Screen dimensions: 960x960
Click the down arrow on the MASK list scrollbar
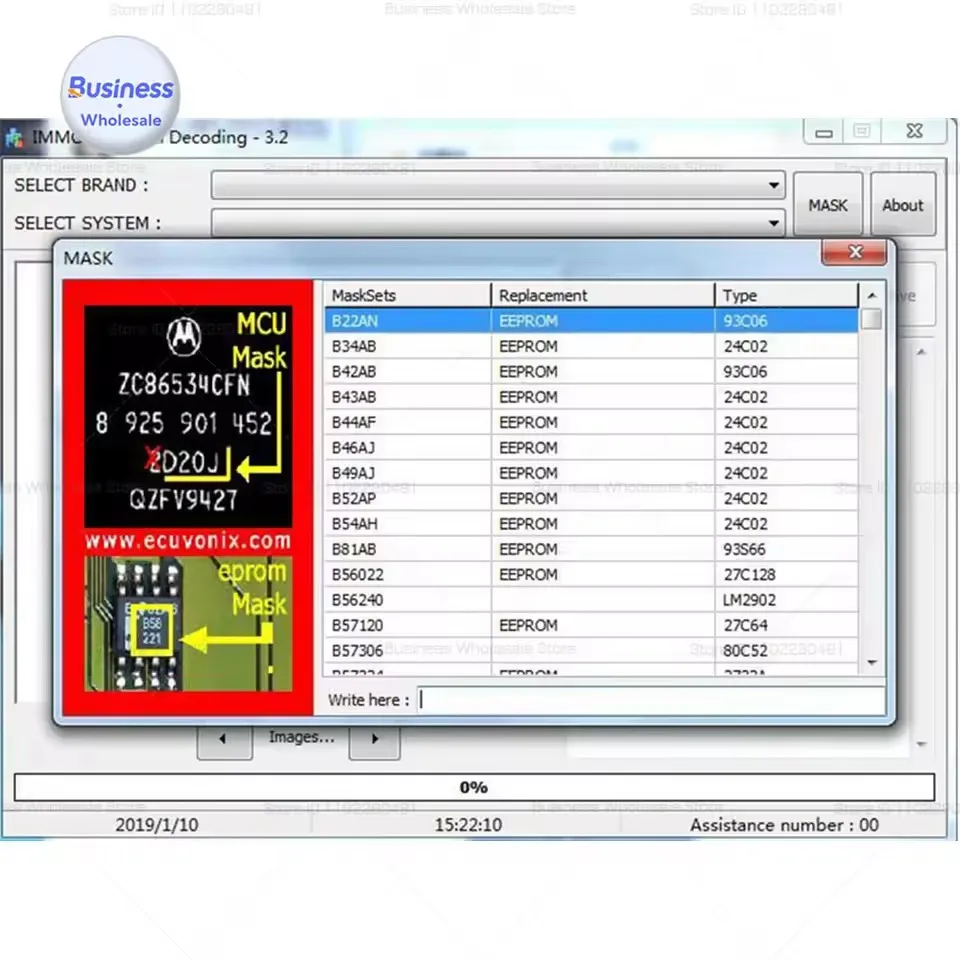click(871, 660)
